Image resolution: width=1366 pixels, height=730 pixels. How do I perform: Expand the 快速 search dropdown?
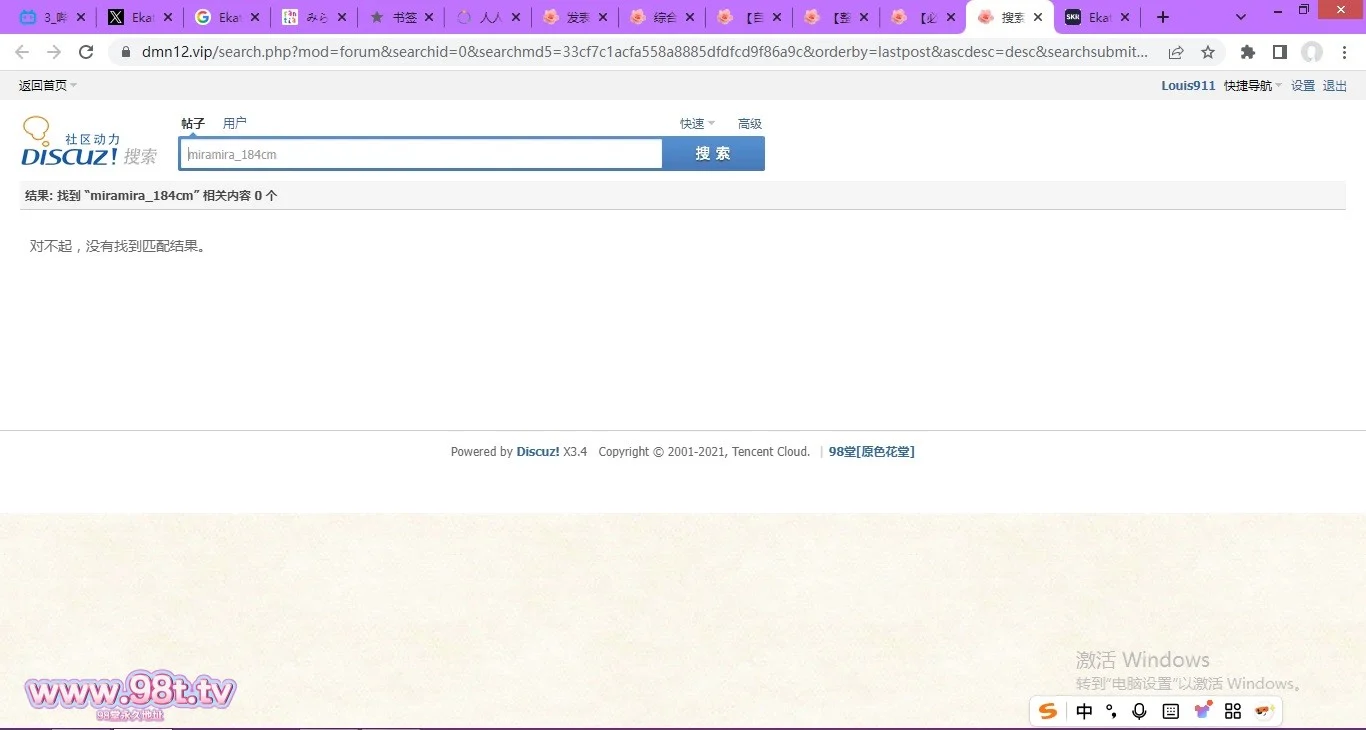(x=697, y=124)
